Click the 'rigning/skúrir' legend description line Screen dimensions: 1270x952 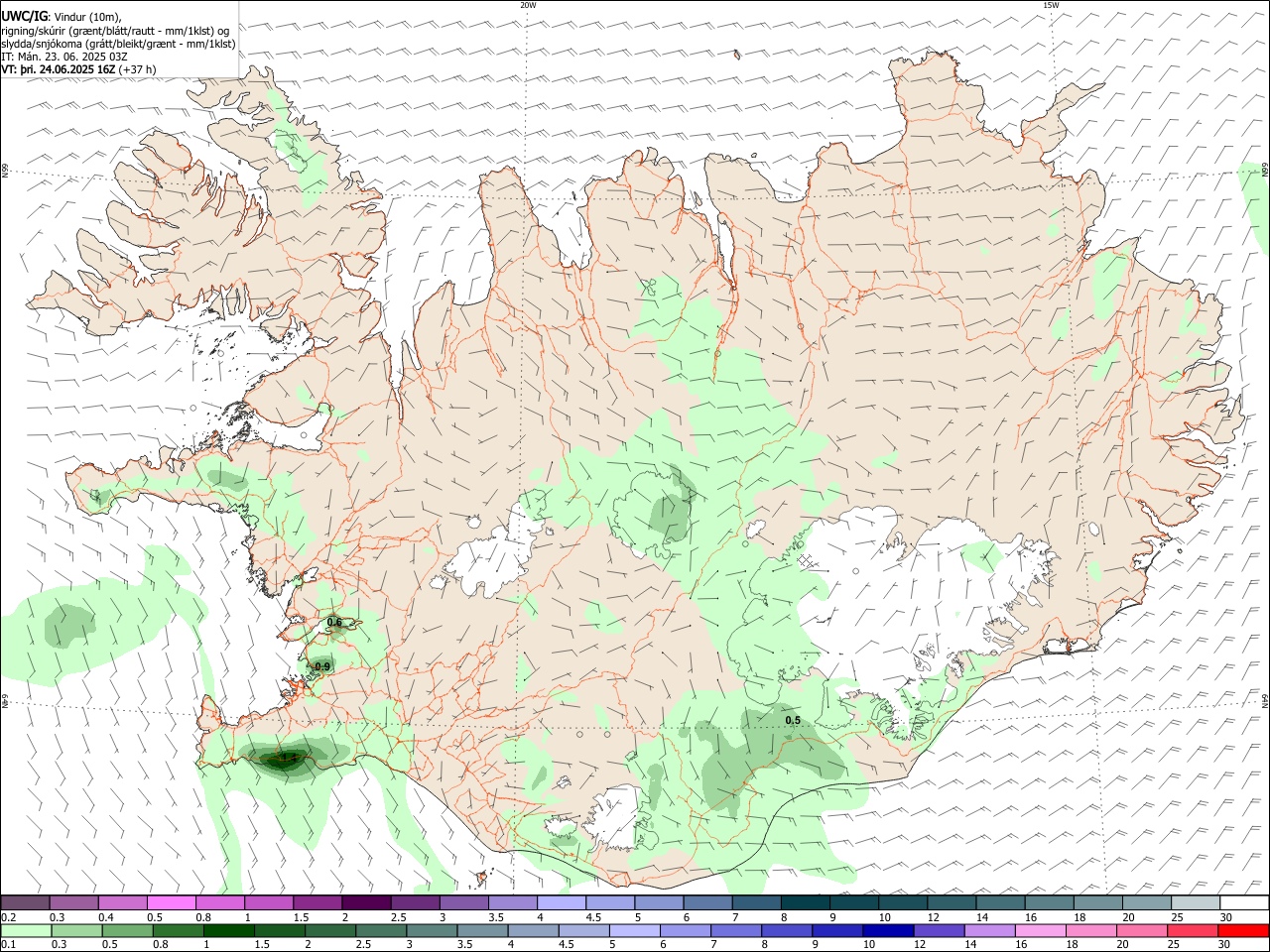coord(115,31)
